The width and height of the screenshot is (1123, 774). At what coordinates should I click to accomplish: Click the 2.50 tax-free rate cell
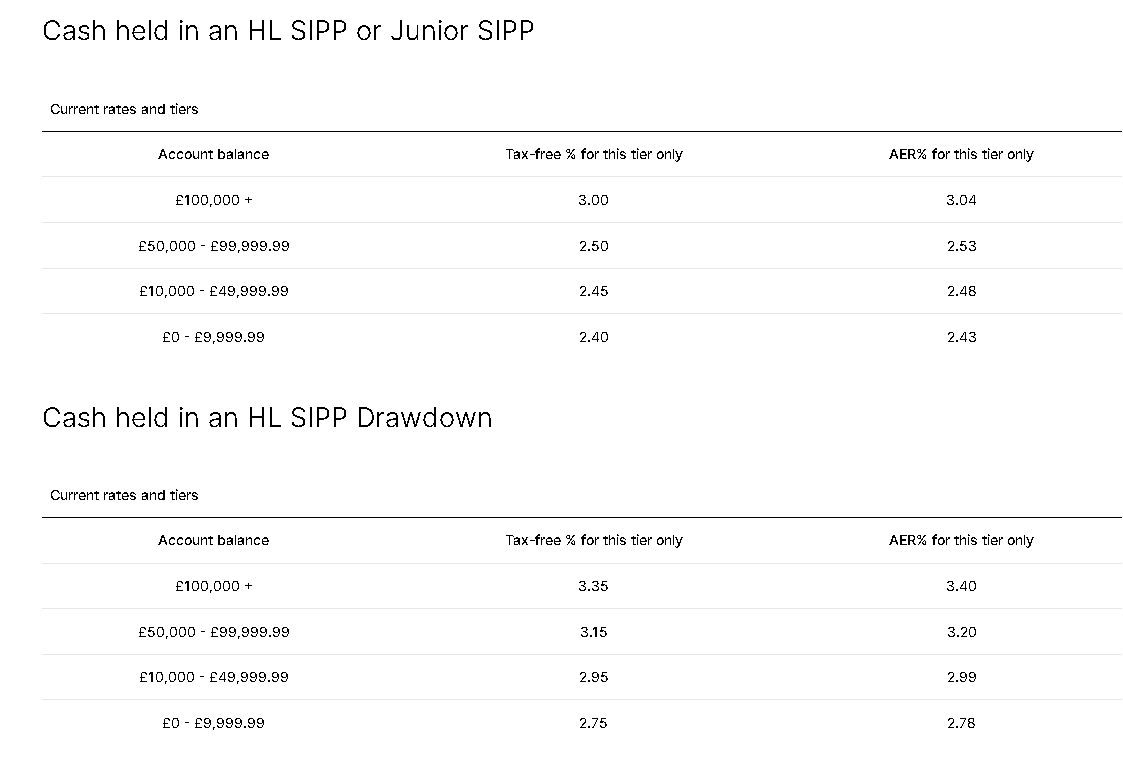[x=593, y=246]
